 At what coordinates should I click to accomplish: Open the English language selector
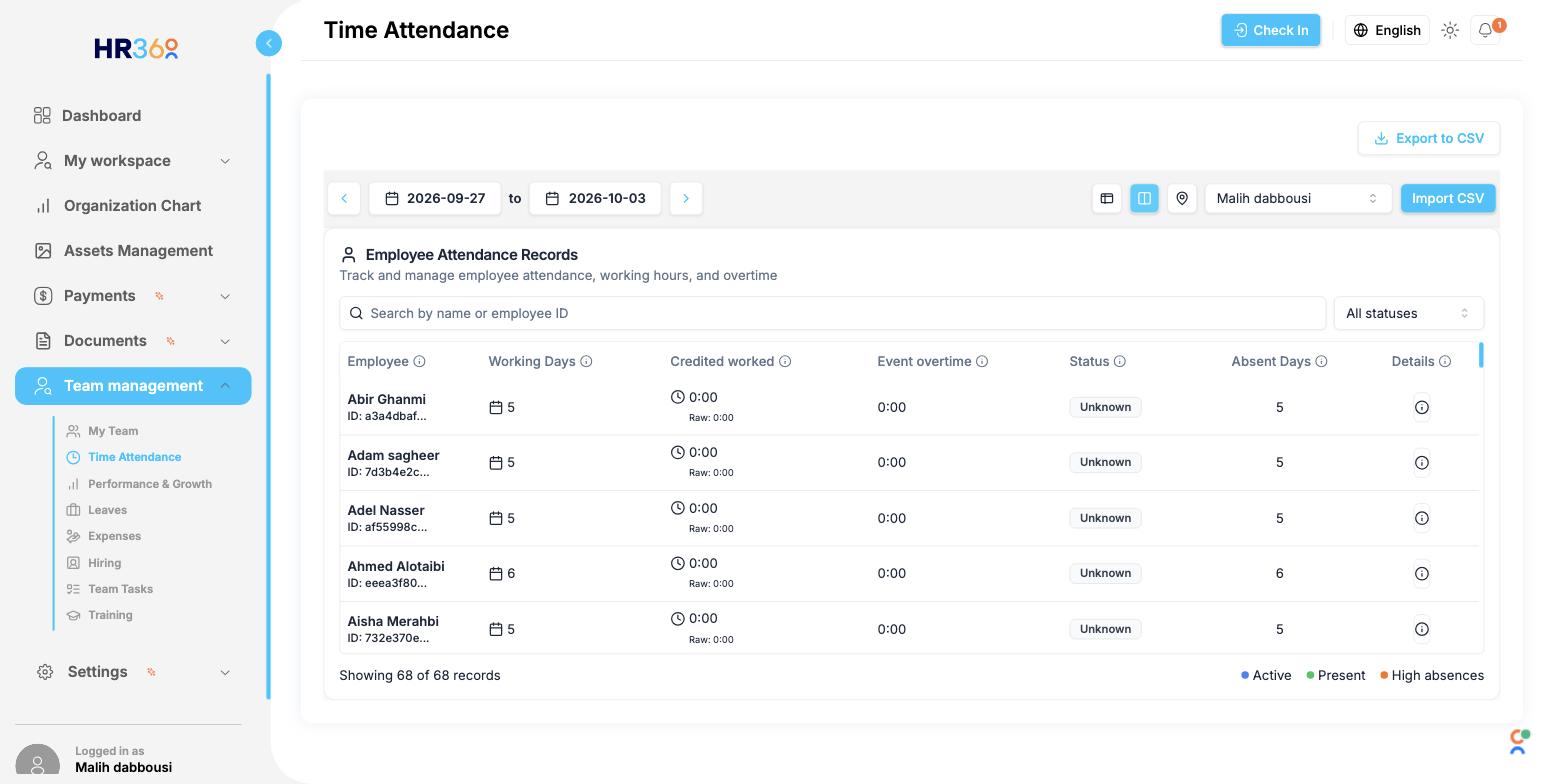tap(1387, 30)
